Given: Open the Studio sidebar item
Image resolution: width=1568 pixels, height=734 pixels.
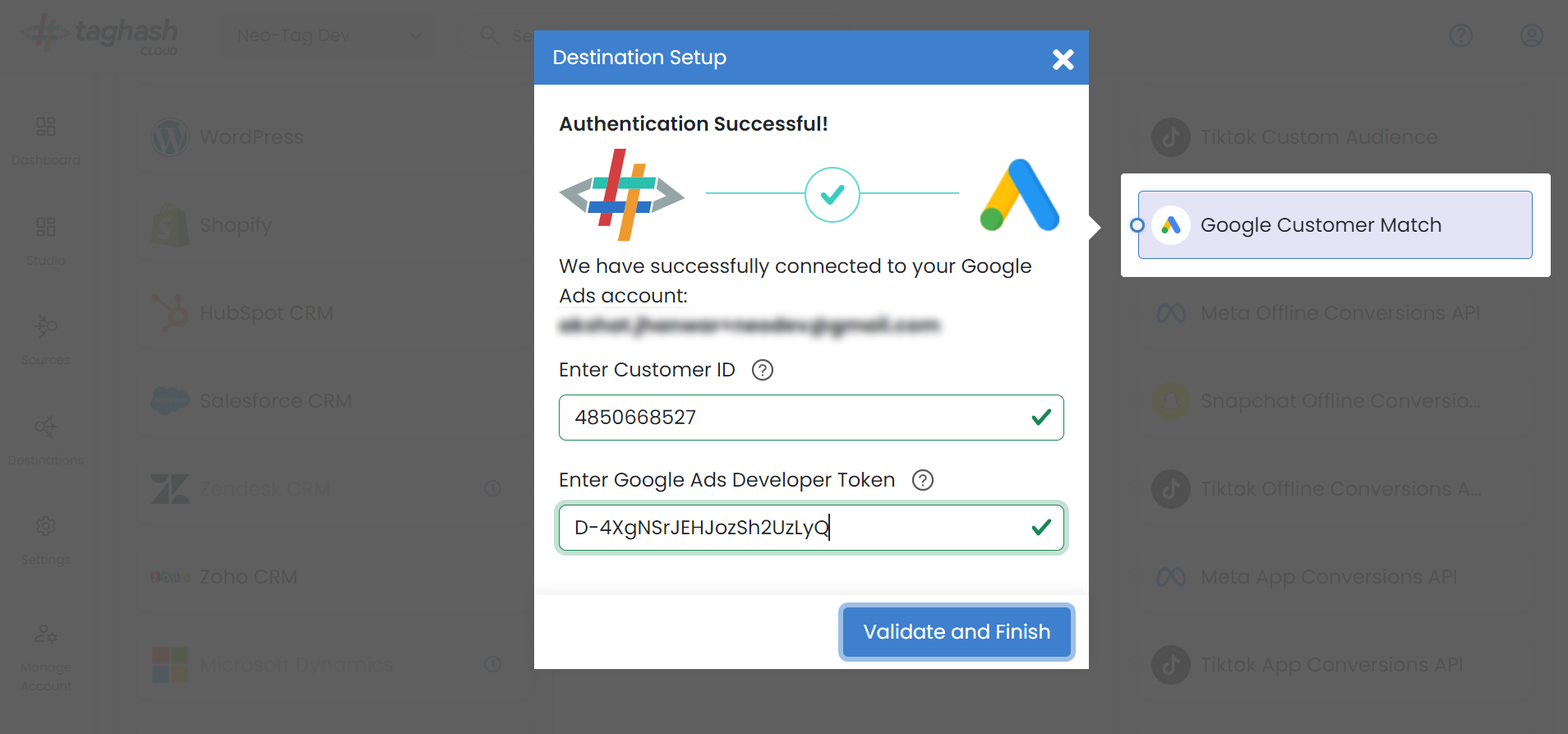Looking at the screenshot, I should [46, 240].
